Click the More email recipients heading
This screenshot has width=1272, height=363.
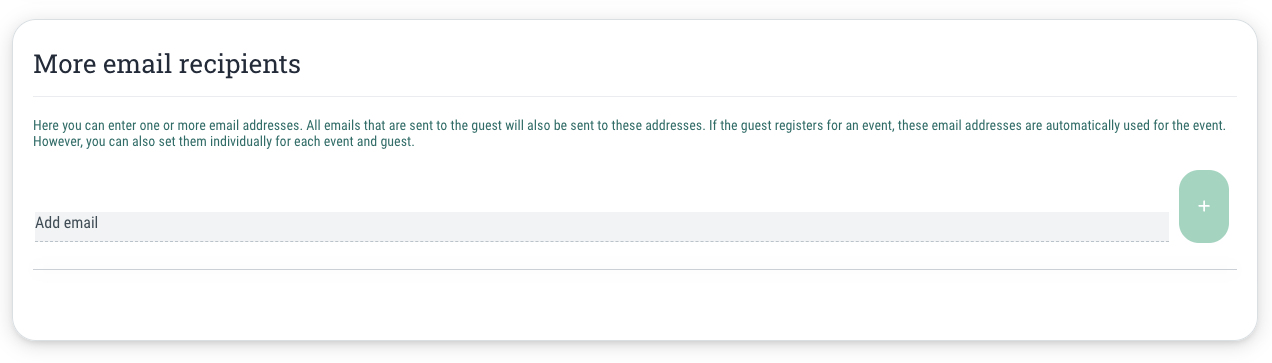tap(167, 65)
